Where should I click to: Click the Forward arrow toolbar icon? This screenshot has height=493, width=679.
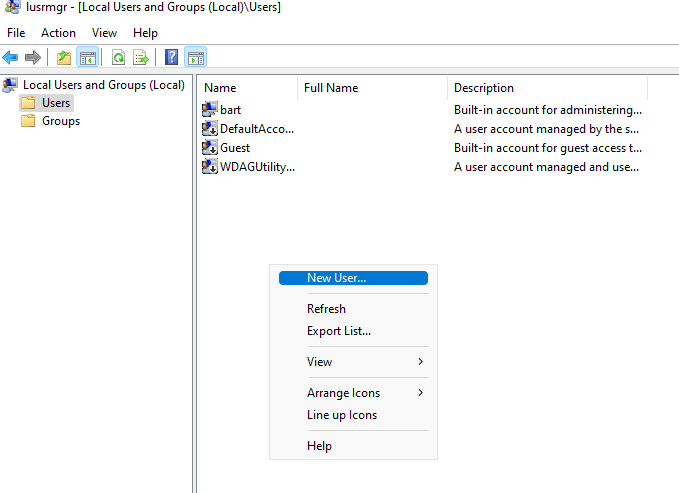click(x=33, y=57)
